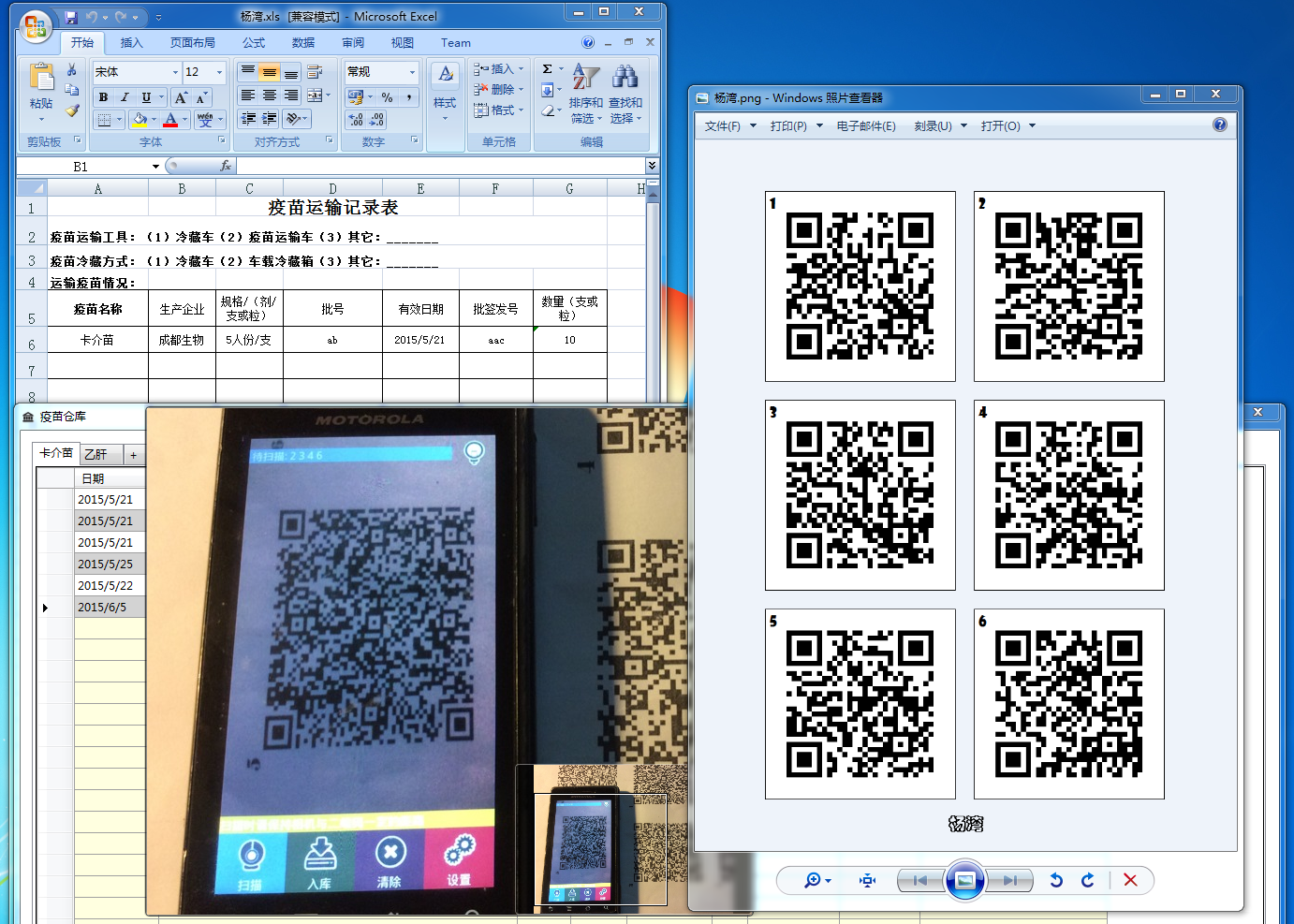Toggle center horizontal alignment
This screenshot has height=924, width=1294.
(270, 95)
